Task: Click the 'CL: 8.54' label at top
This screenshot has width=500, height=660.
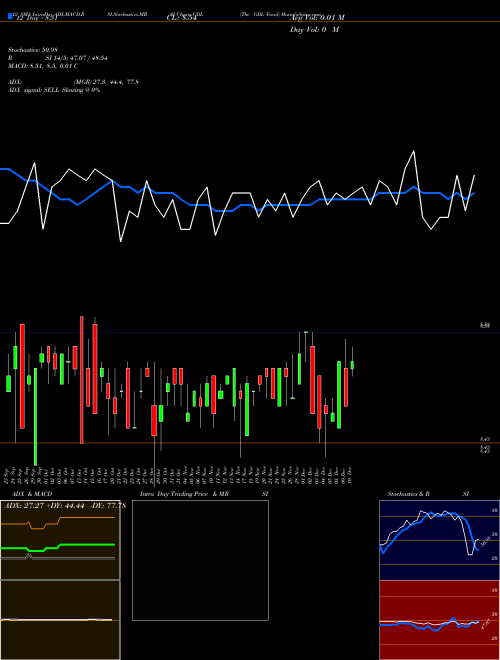Action: click(x=182, y=18)
